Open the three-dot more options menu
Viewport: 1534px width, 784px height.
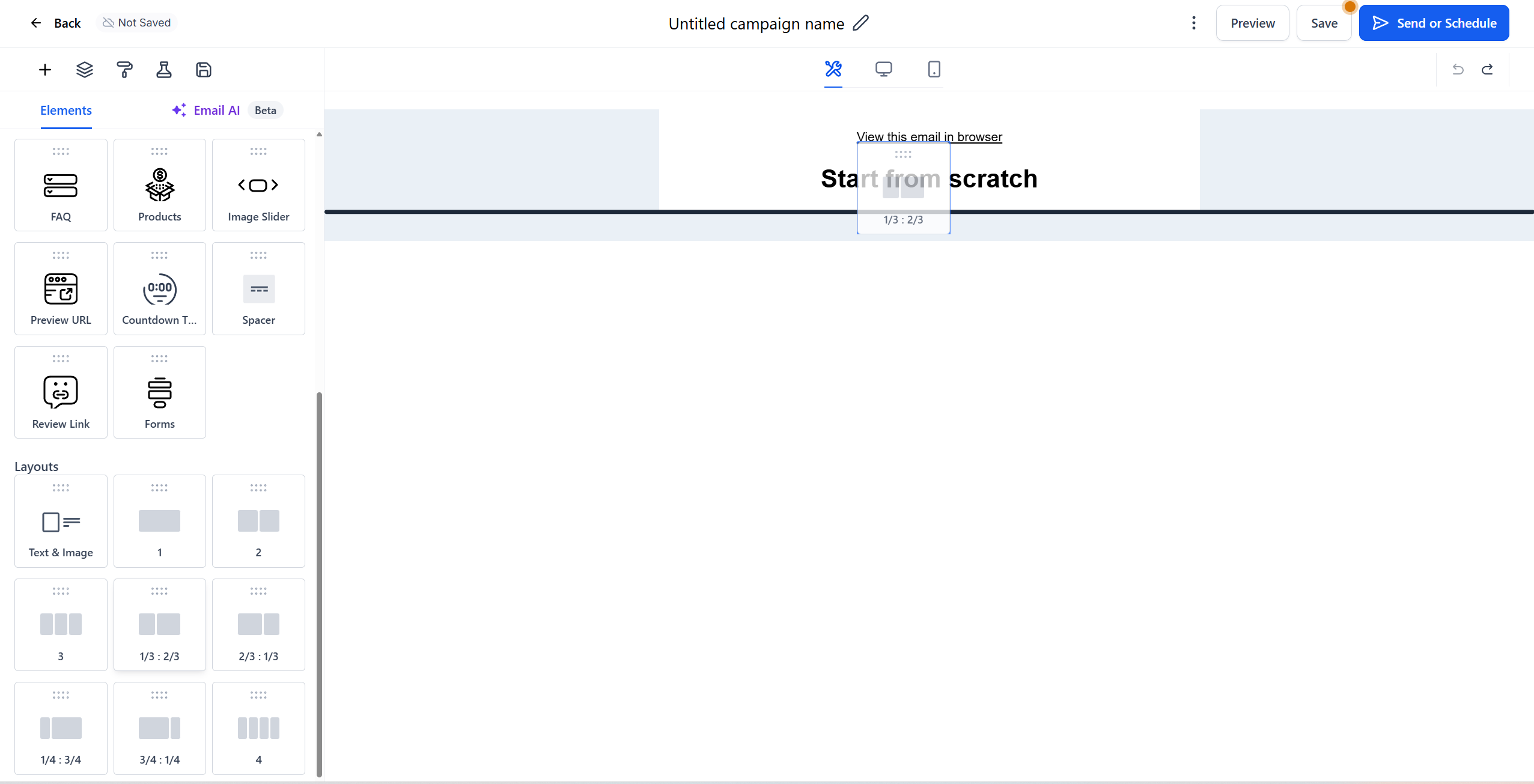tap(1193, 23)
